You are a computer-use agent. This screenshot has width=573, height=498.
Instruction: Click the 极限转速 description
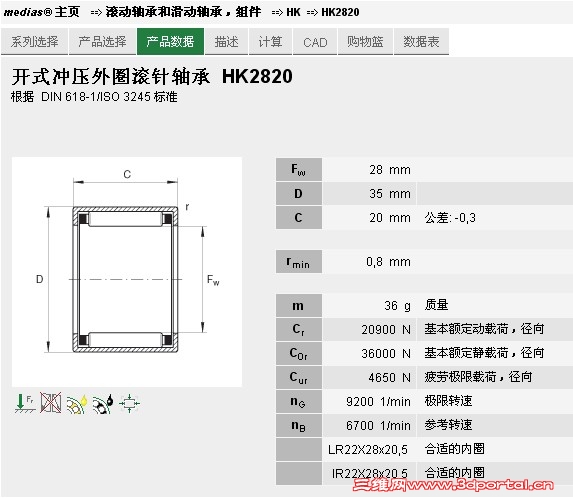[x=448, y=401]
